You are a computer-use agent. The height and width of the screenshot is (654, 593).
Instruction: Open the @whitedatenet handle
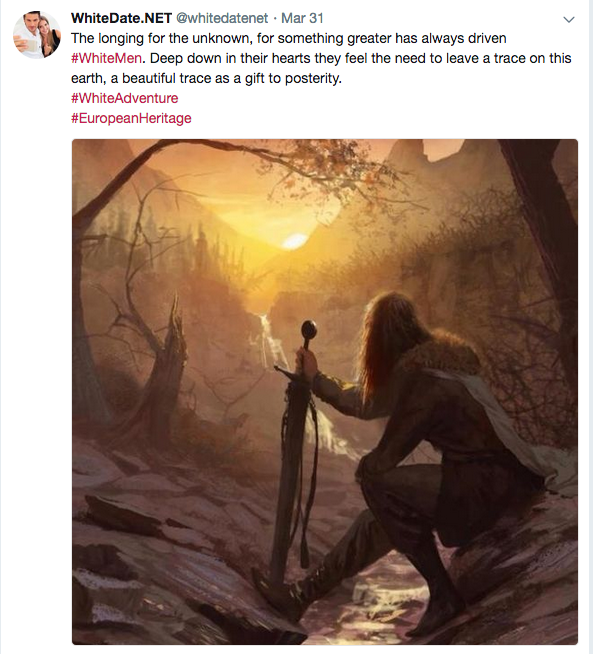point(222,18)
